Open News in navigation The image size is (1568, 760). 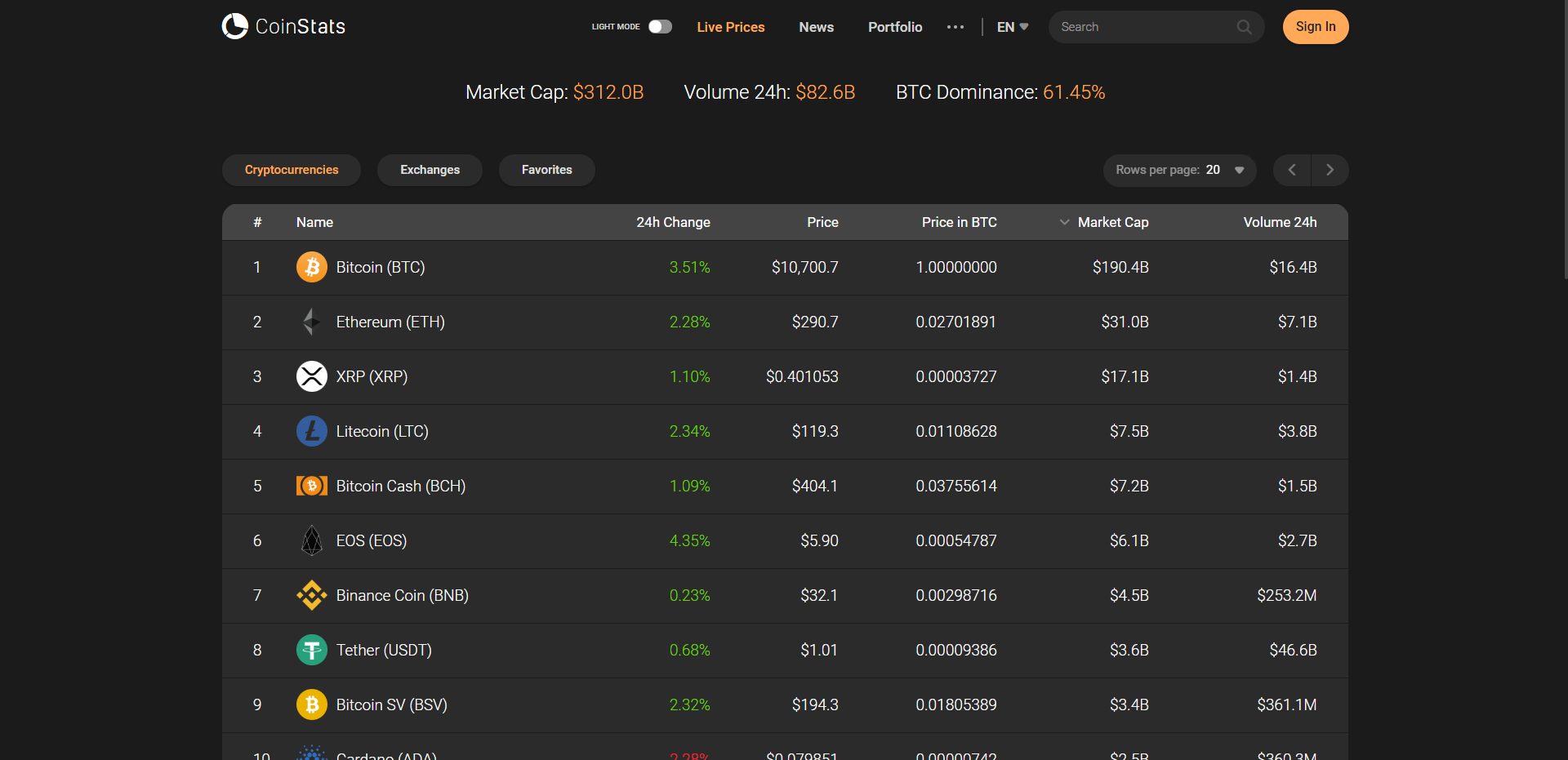click(816, 27)
